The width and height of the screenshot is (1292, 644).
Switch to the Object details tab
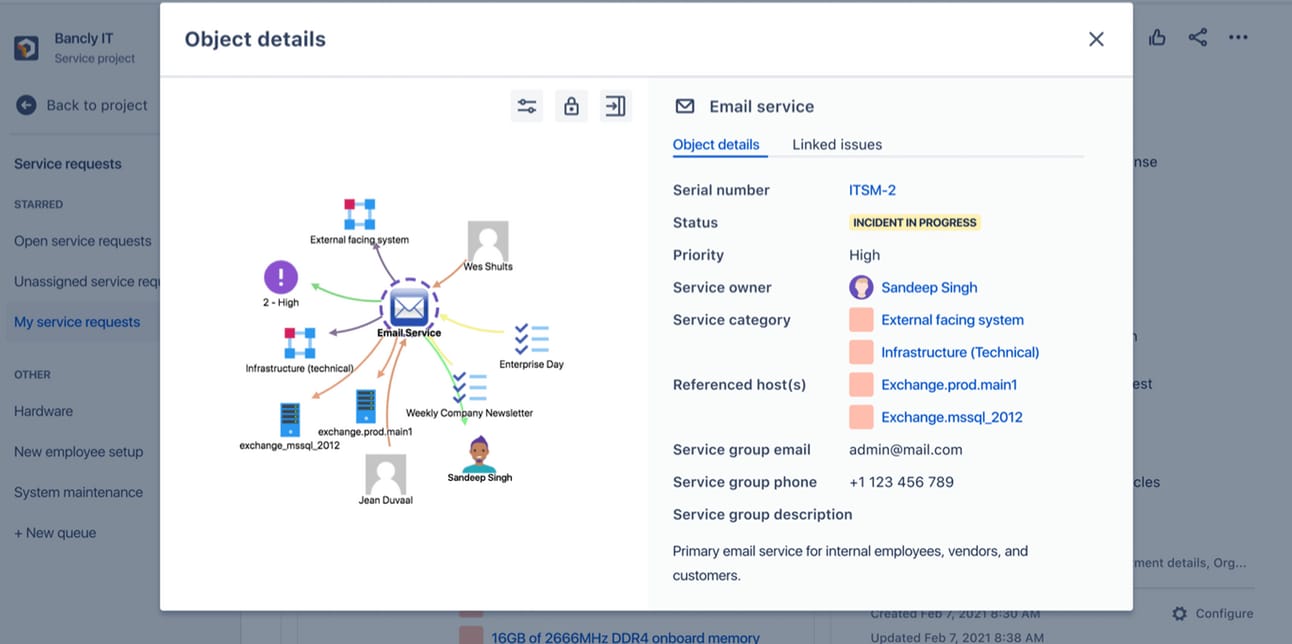click(x=716, y=145)
